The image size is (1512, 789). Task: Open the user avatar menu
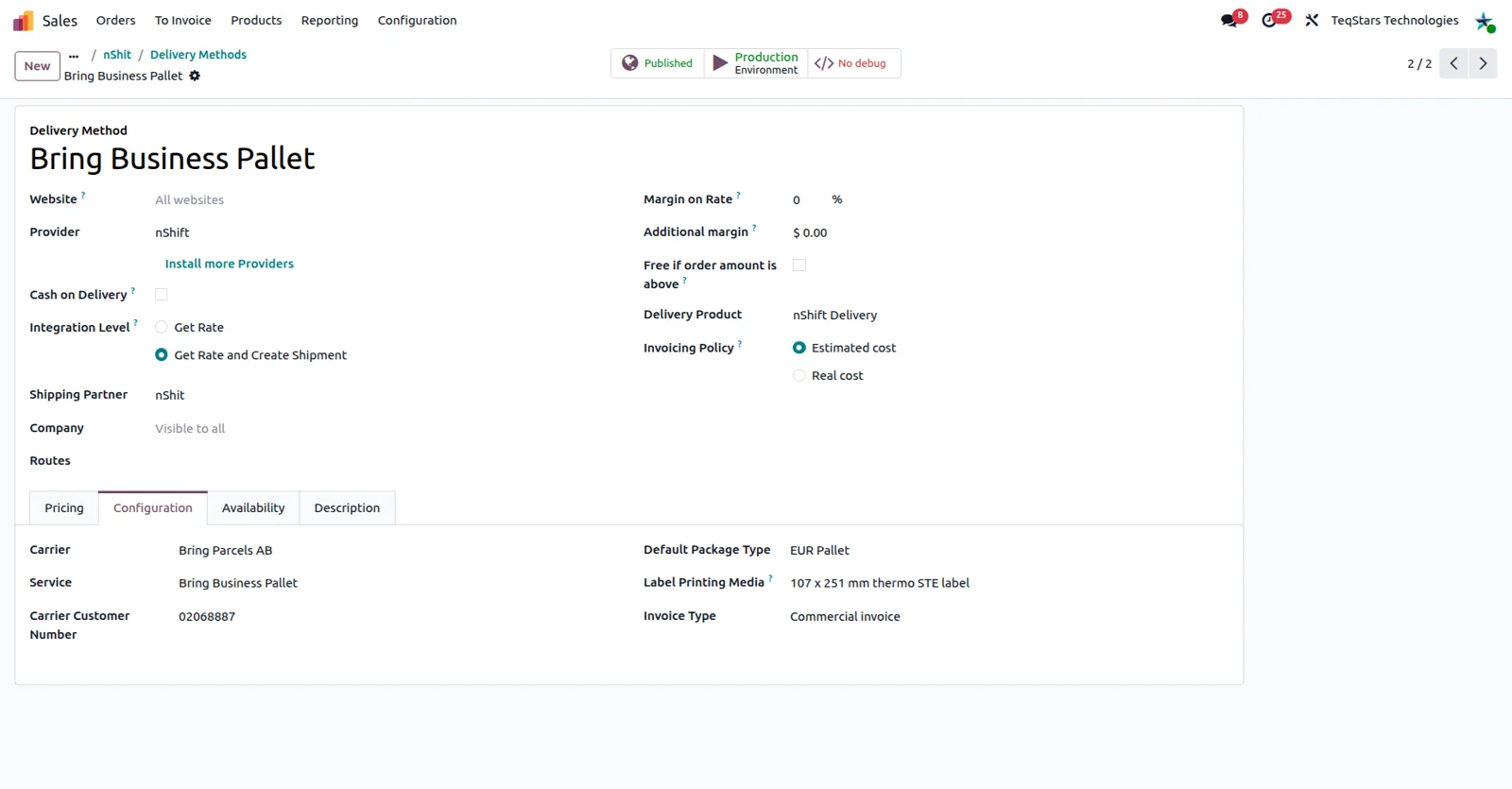(1485, 21)
